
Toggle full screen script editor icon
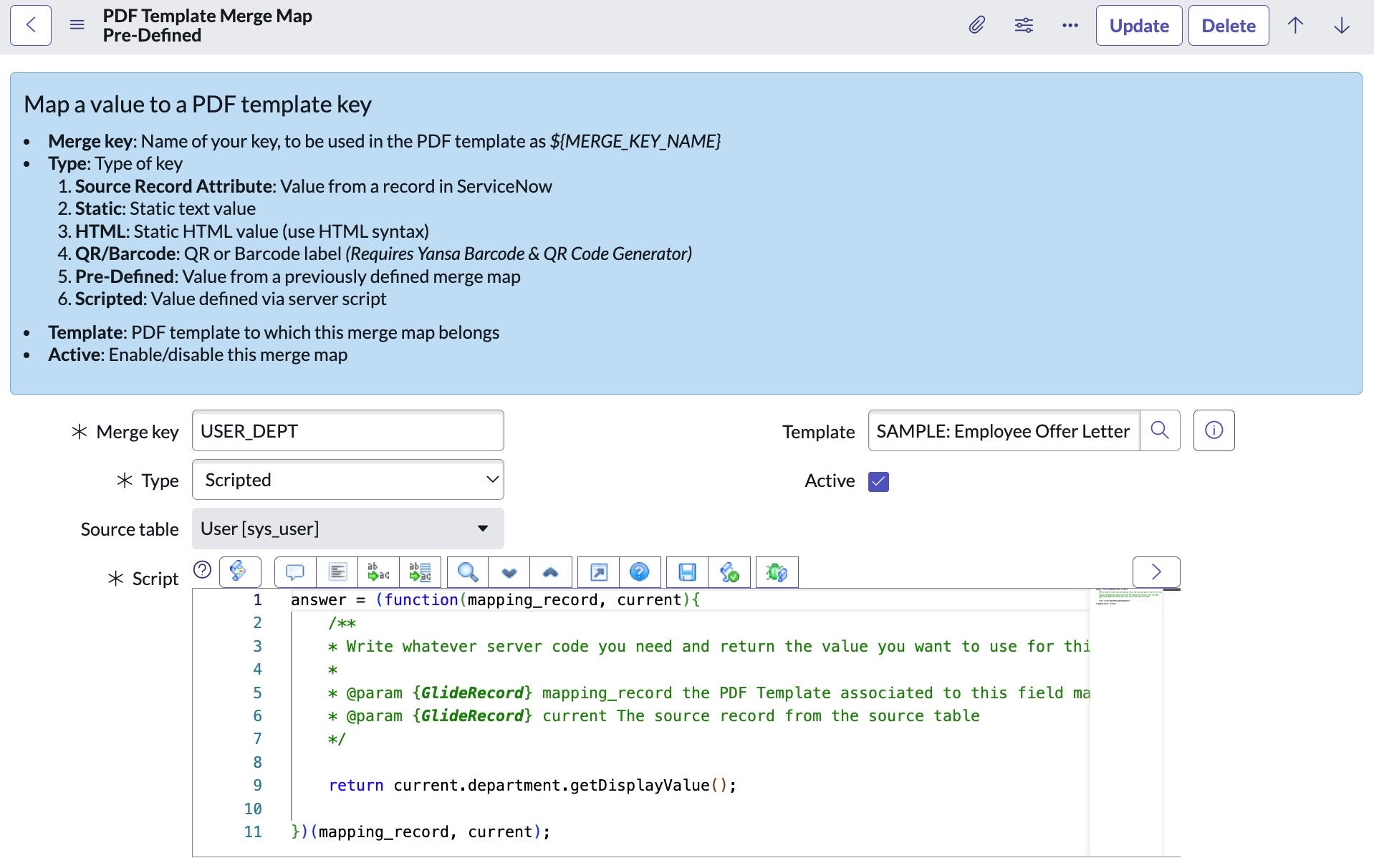[599, 572]
